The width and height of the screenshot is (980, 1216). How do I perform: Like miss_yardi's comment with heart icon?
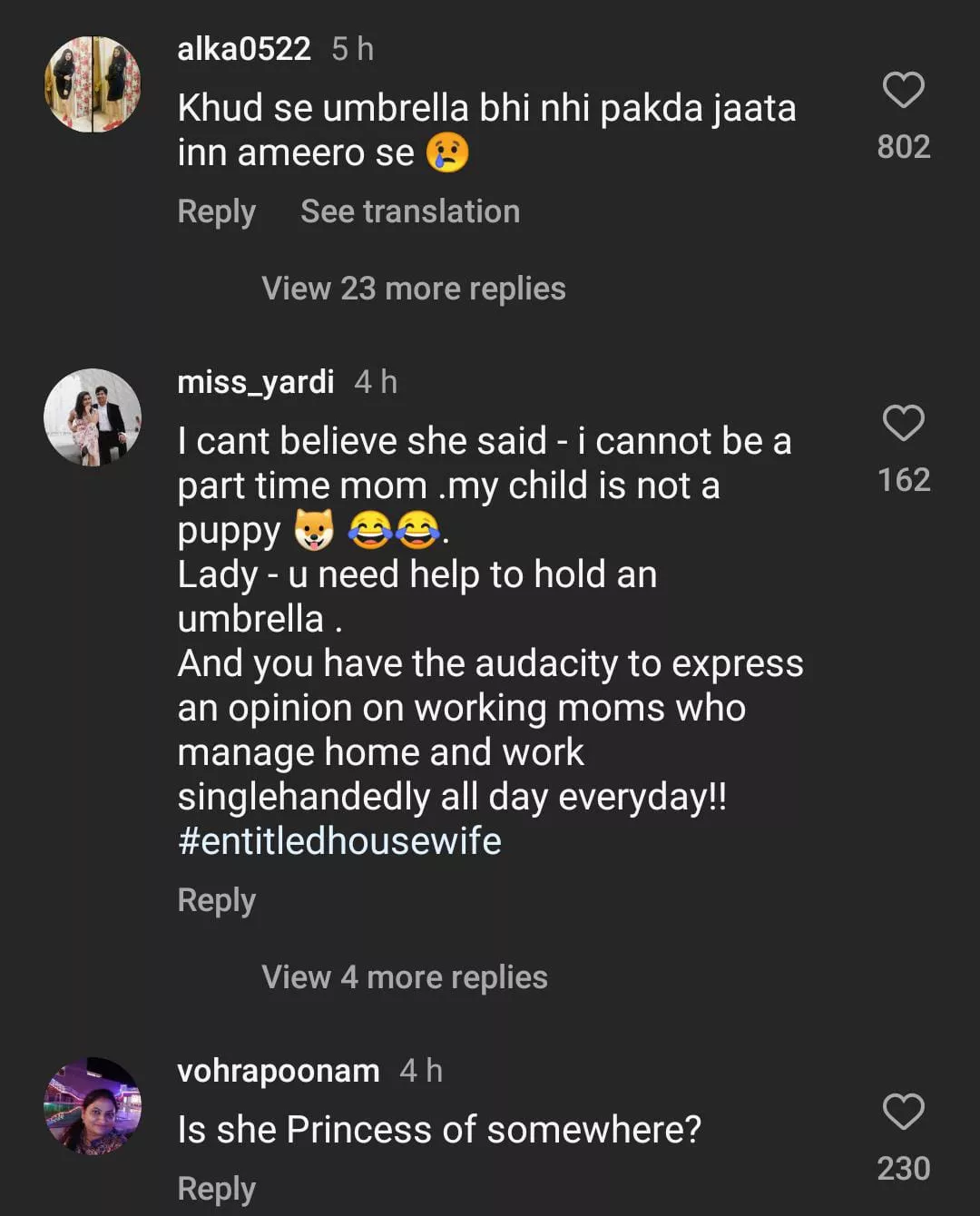click(903, 424)
